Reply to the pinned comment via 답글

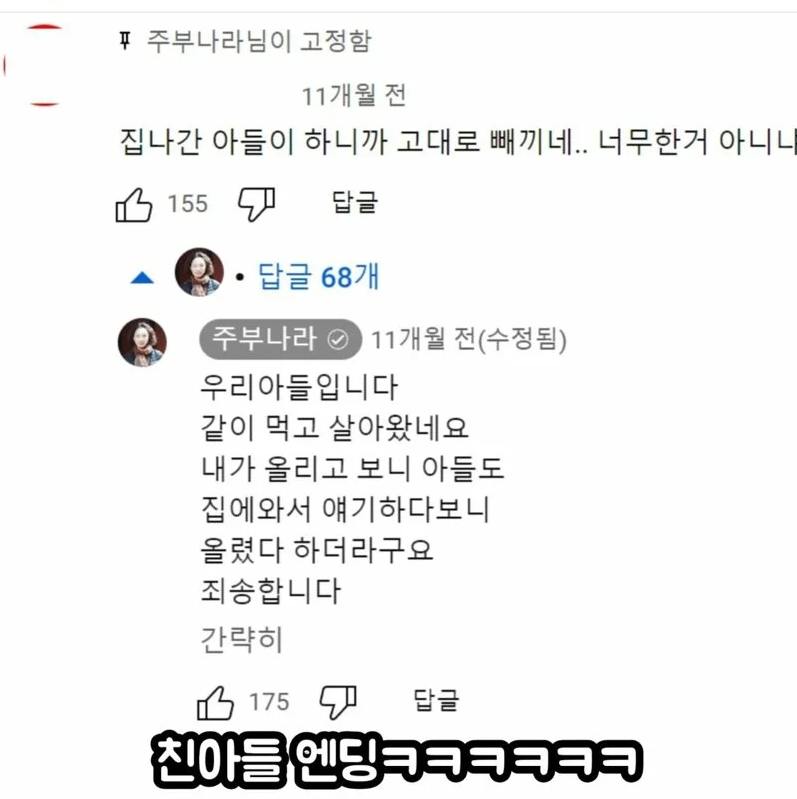tap(355, 203)
